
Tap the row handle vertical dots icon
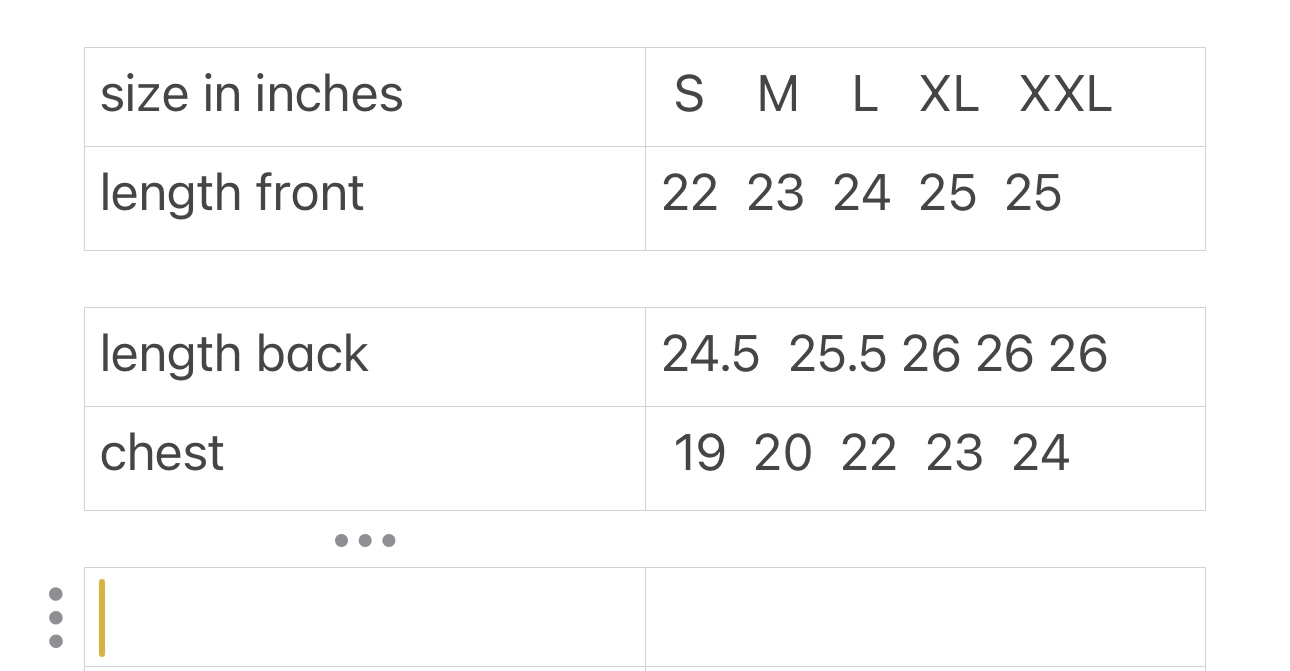[56, 617]
